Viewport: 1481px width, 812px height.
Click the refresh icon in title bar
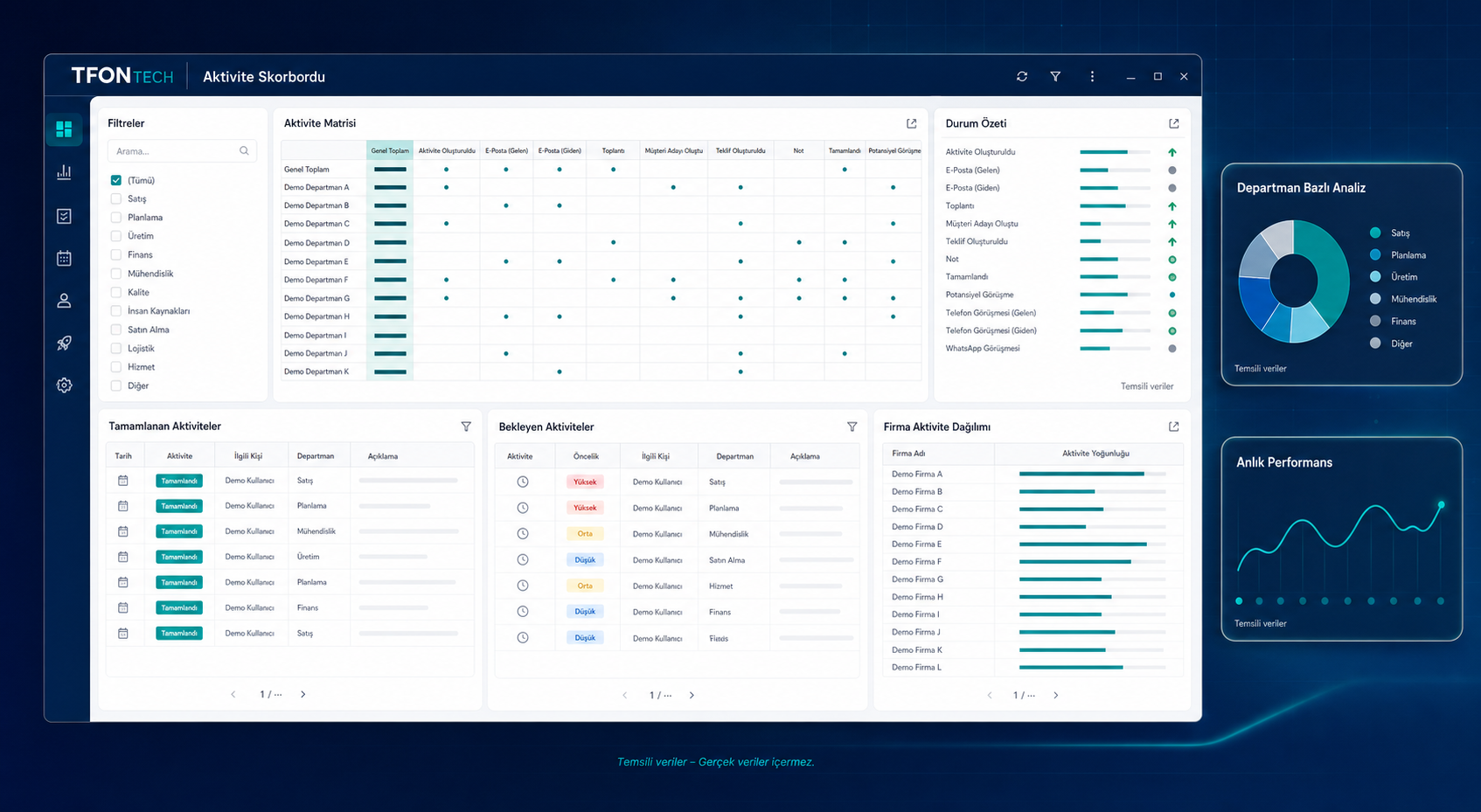[x=1022, y=77]
